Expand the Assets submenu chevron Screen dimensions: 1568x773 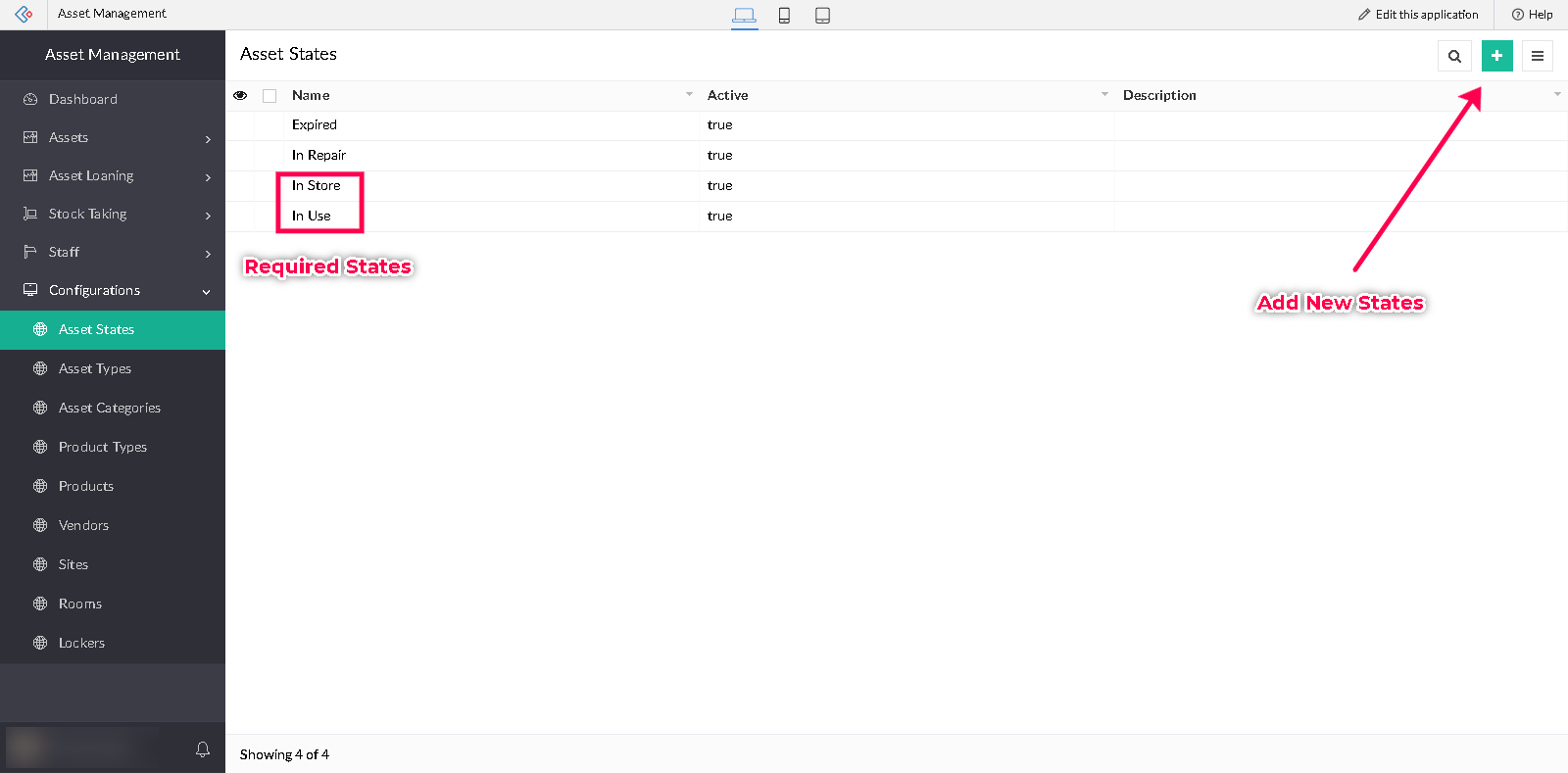(x=208, y=139)
